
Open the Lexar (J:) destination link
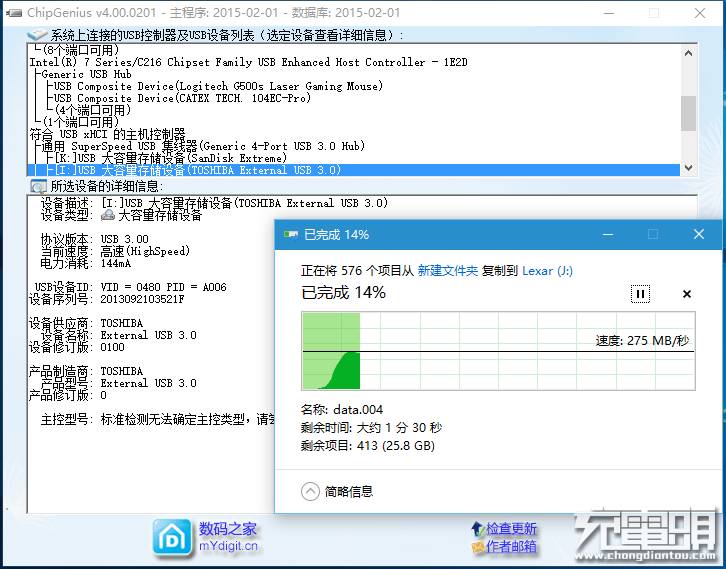(x=547, y=270)
